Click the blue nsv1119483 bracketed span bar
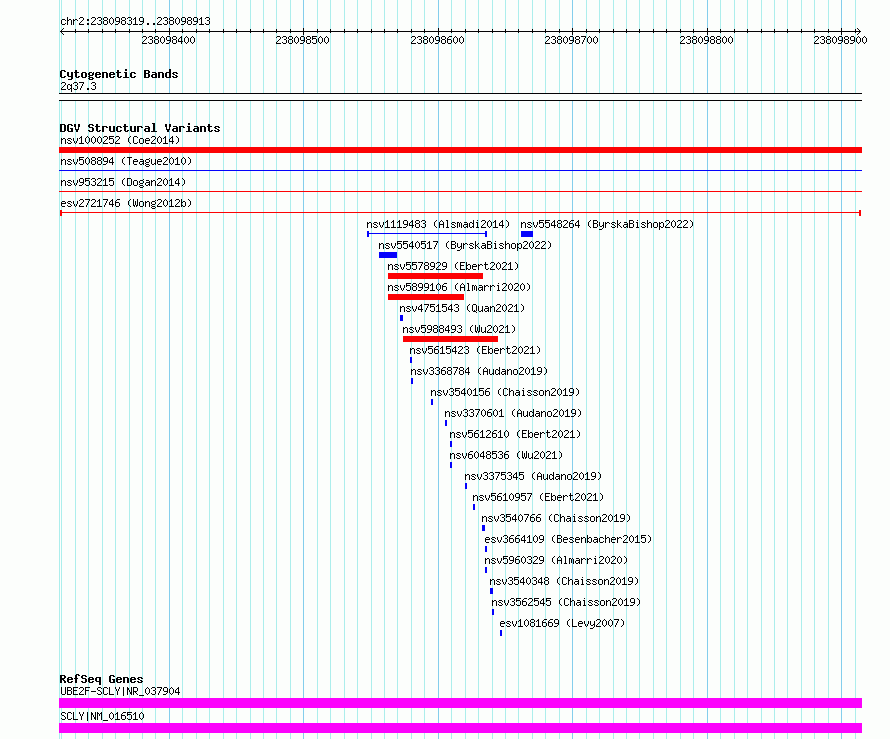The image size is (890, 739). point(427,234)
